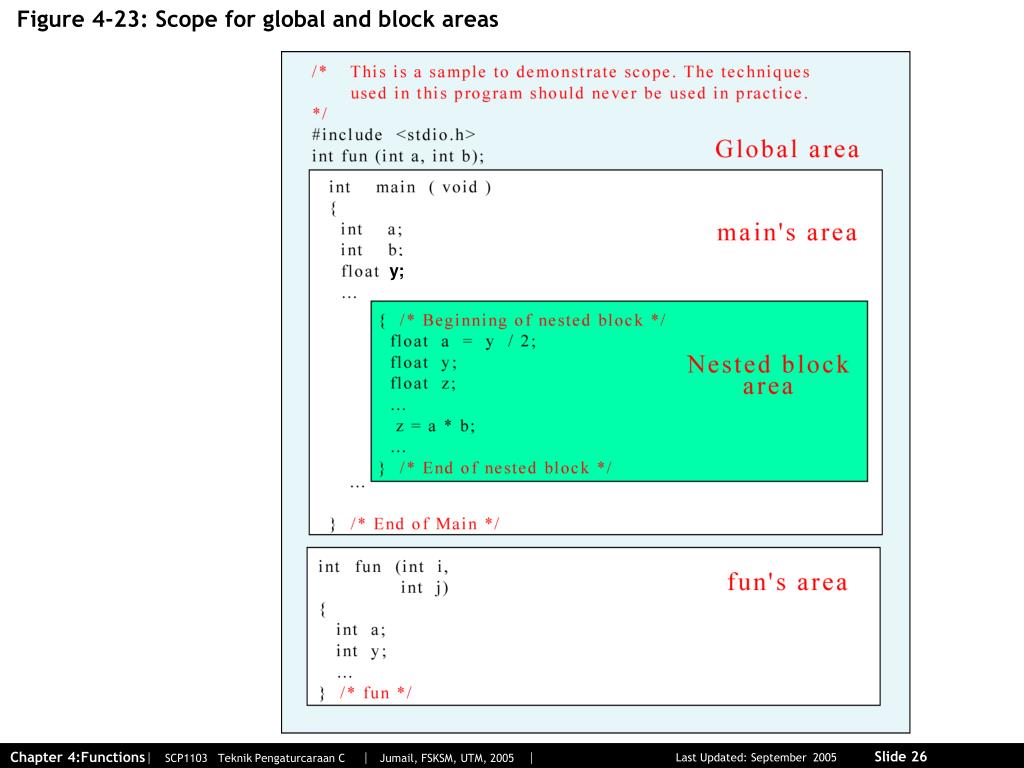
Task: Click the 'z = a * b;' statement
Action: click(x=435, y=426)
